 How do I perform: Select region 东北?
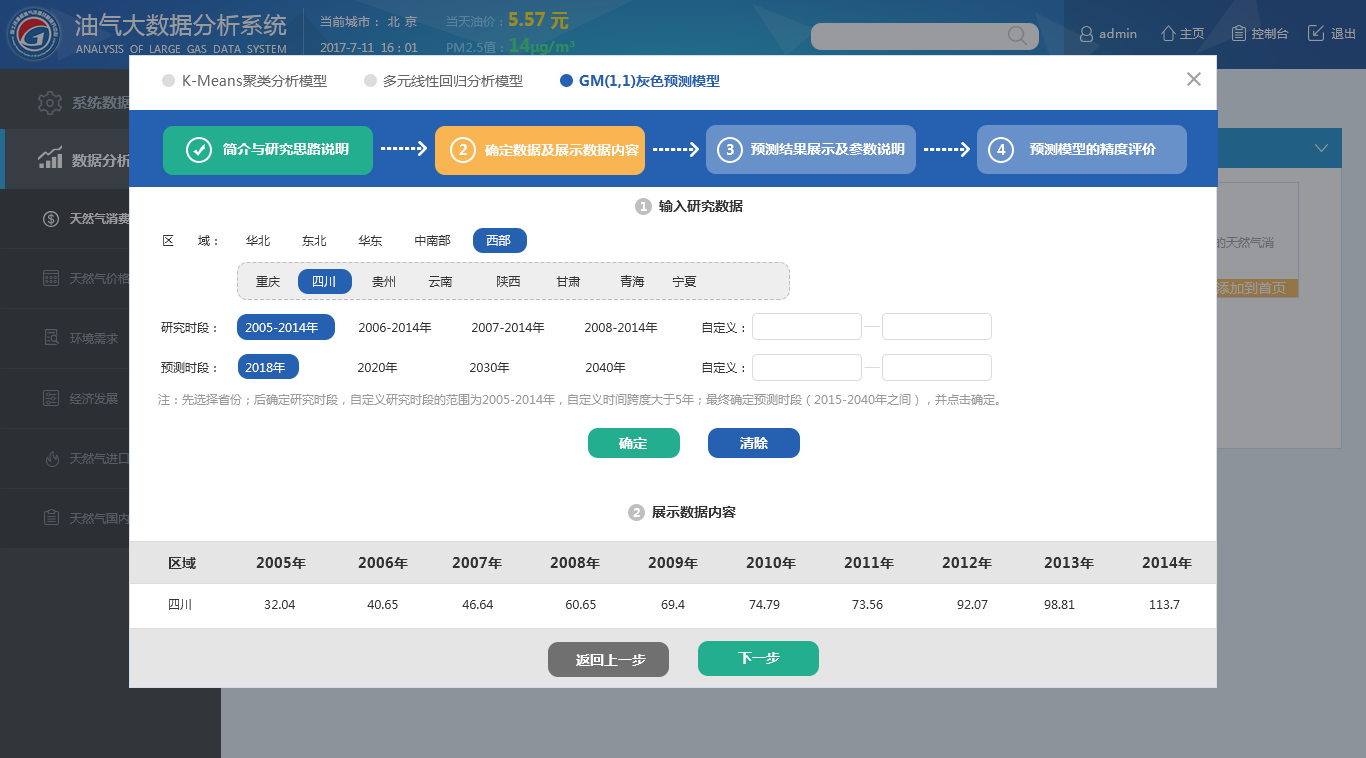pos(314,241)
